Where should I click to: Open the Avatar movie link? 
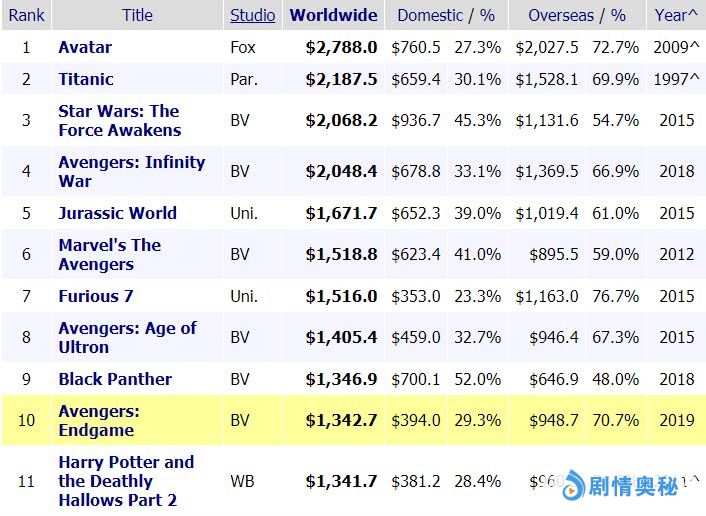click(x=85, y=47)
